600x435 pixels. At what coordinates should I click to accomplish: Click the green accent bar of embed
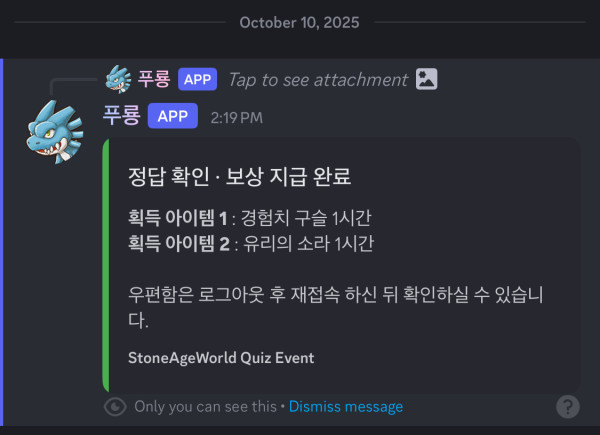106,266
